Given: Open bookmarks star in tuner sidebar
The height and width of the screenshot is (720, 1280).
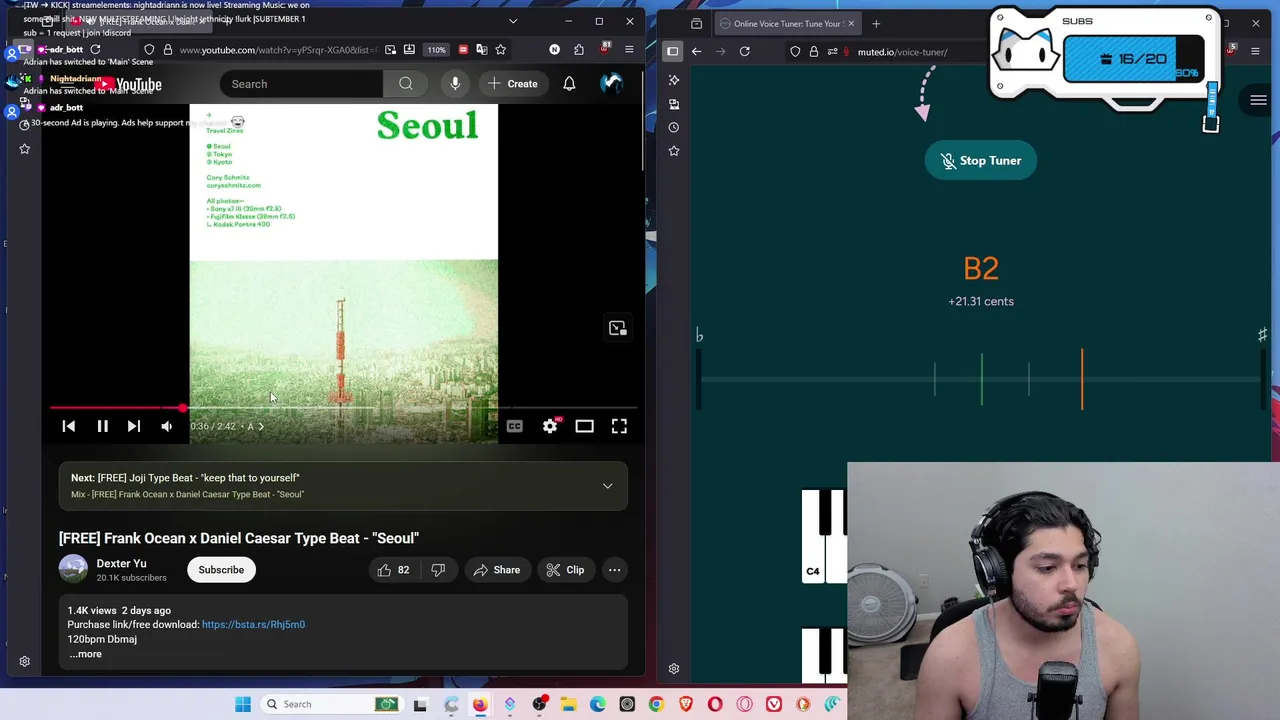Looking at the screenshot, I should click(x=674, y=150).
